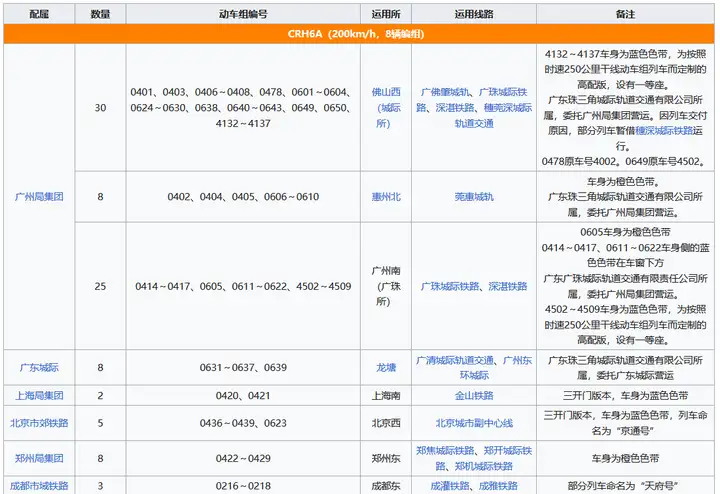Select remark 三开门版本，车身为蓝色色带
This screenshot has height=494, width=720.
point(625,395)
